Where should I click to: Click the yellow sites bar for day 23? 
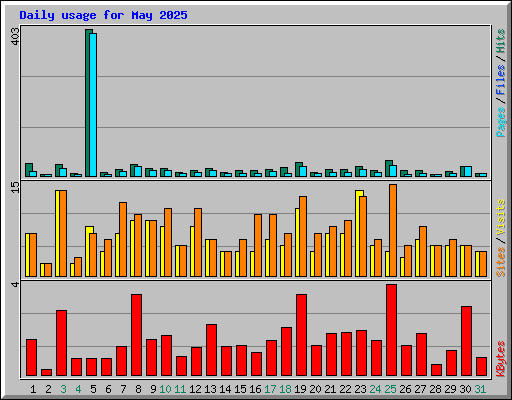coord(358,233)
